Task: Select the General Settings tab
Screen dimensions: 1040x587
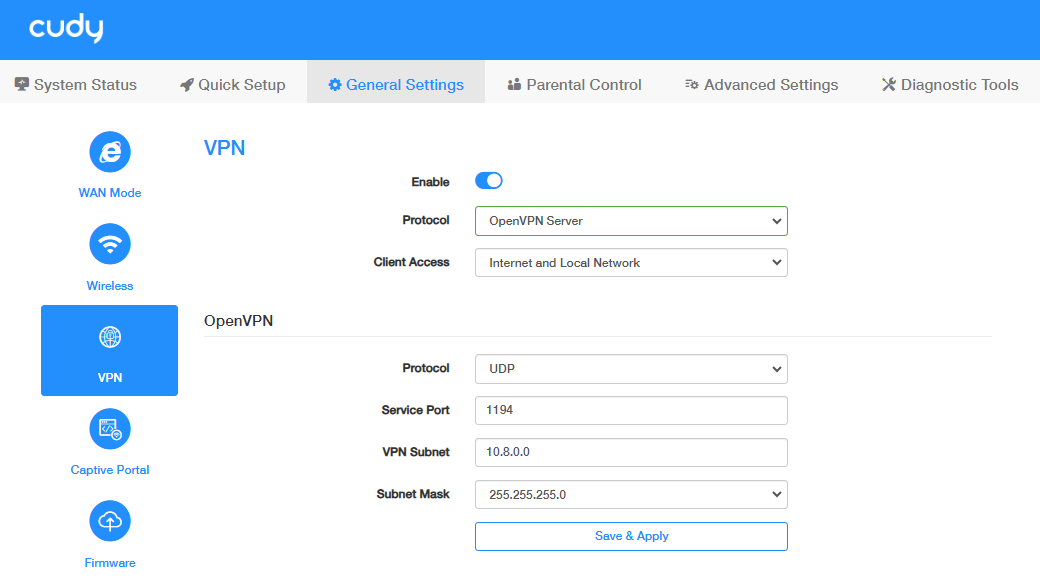Action: [396, 85]
